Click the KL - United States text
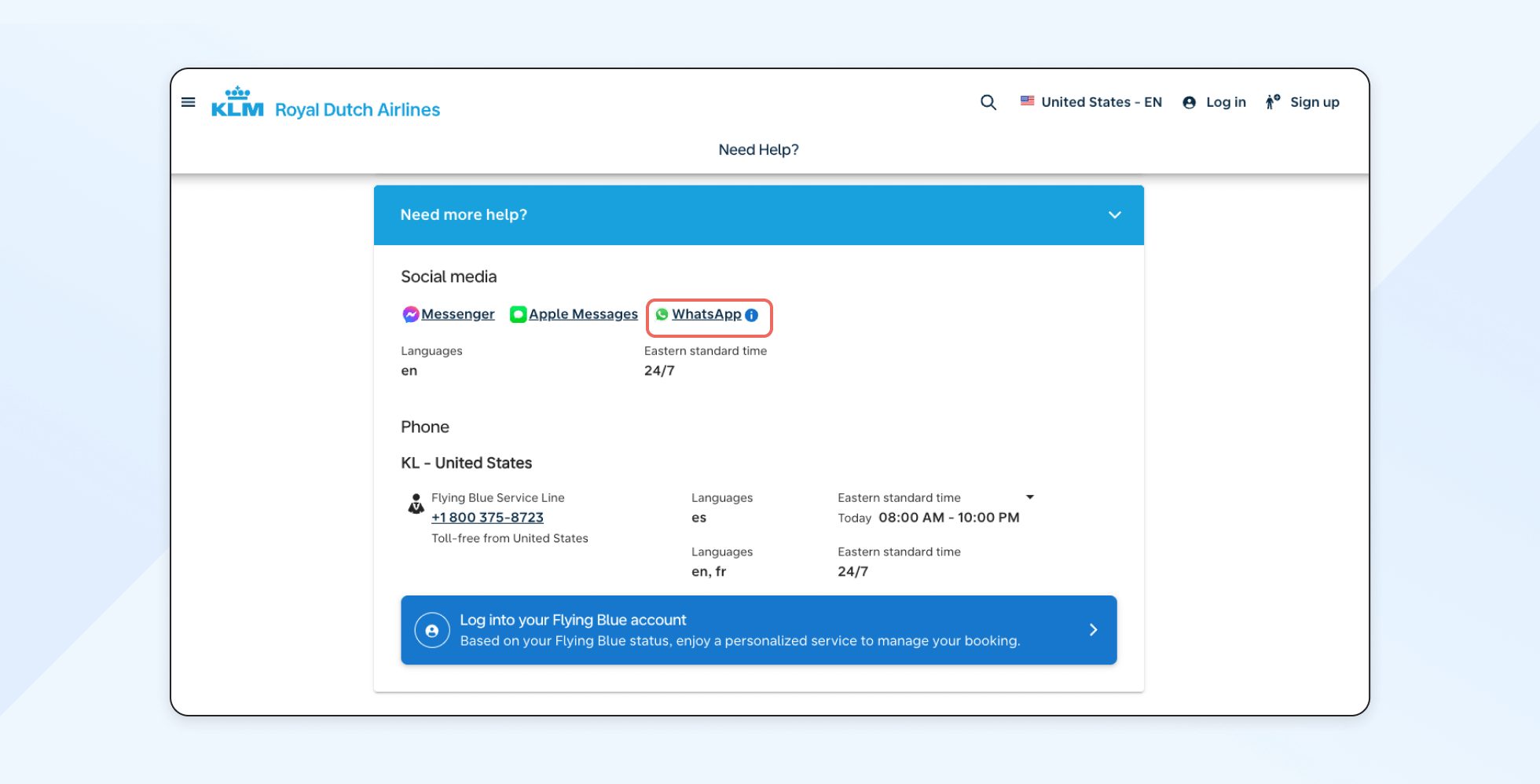The image size is (1540, 784). tap(467, 463)
